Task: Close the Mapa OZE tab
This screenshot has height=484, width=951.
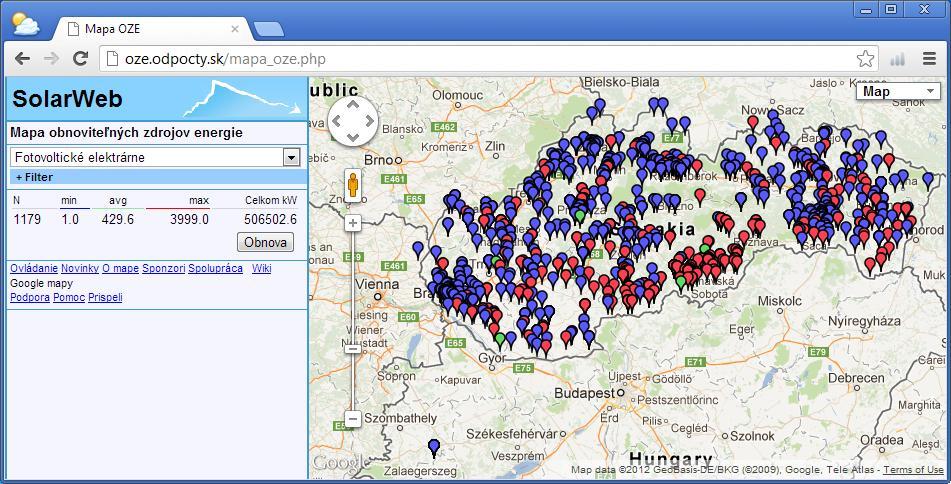Action: point(235,29)
